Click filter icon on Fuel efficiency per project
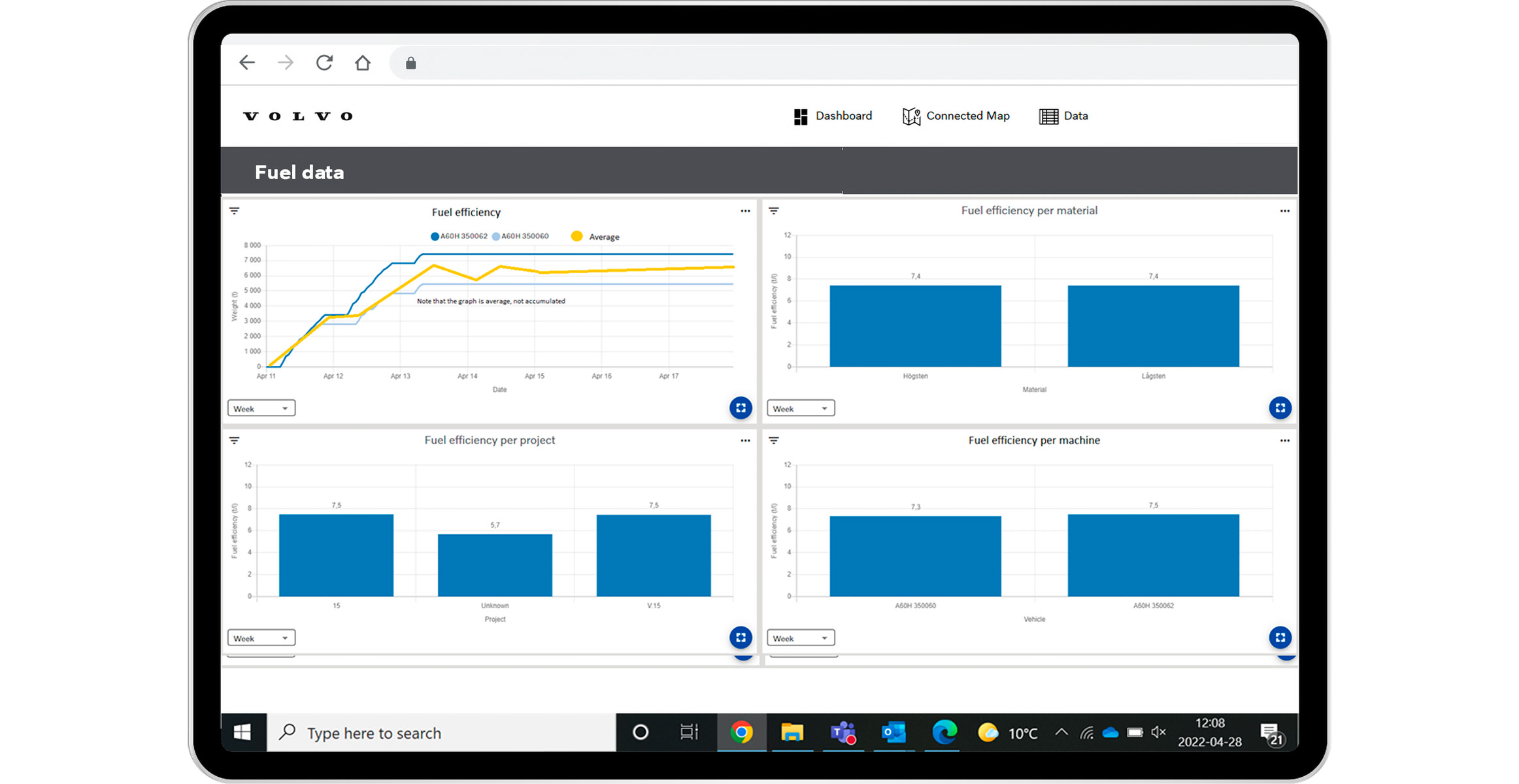1519x784 pixels. click(x=235, y=441)
